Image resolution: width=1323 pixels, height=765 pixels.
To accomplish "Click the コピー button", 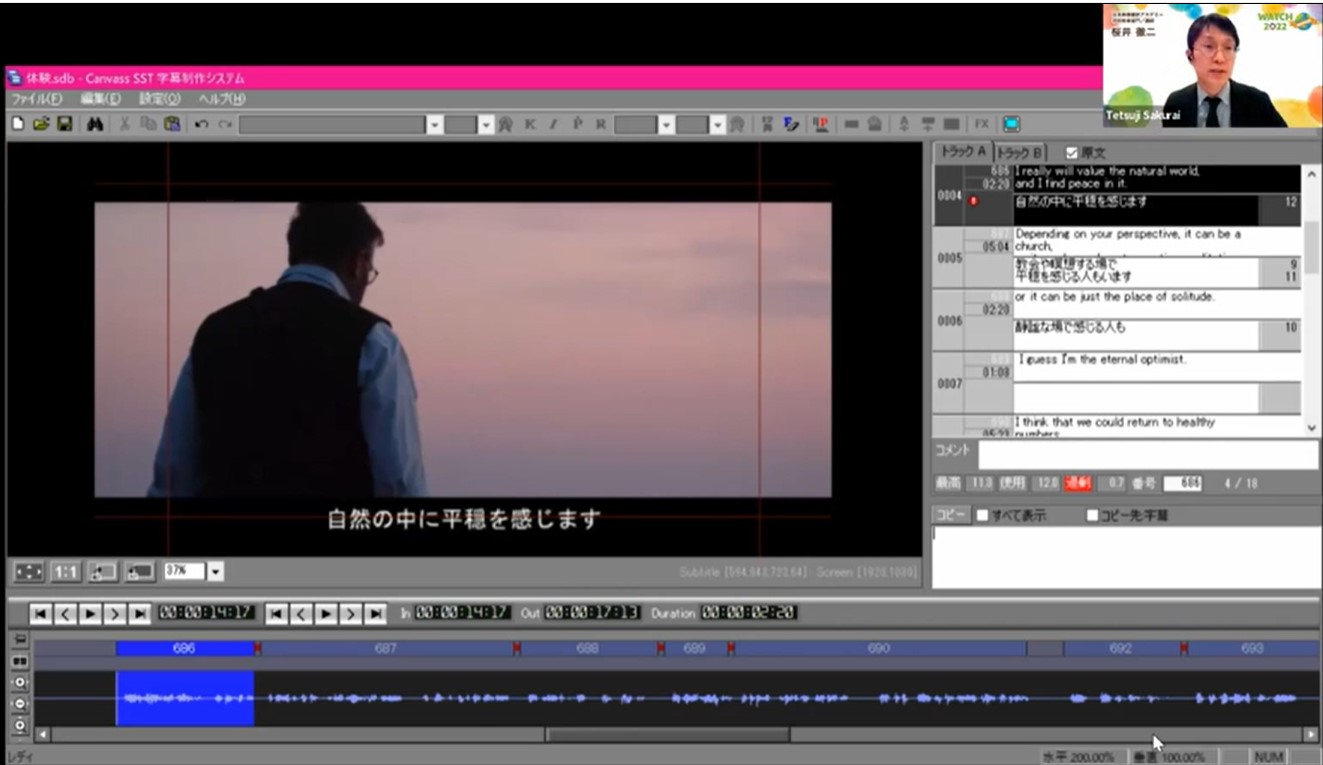I will 952,516.
